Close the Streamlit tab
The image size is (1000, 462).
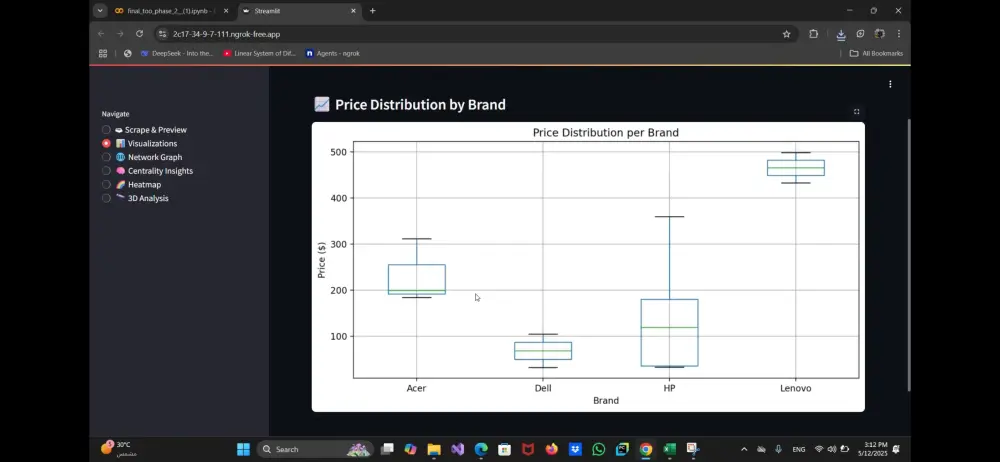[353, 11]
